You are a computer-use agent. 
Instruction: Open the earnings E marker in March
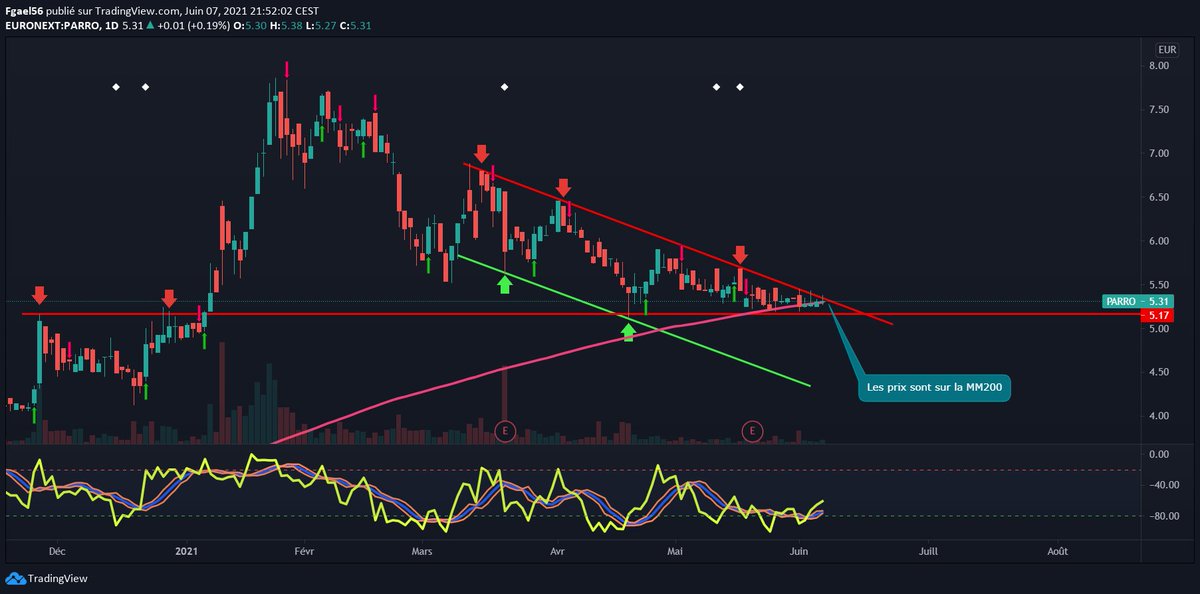tap(505, 431)
